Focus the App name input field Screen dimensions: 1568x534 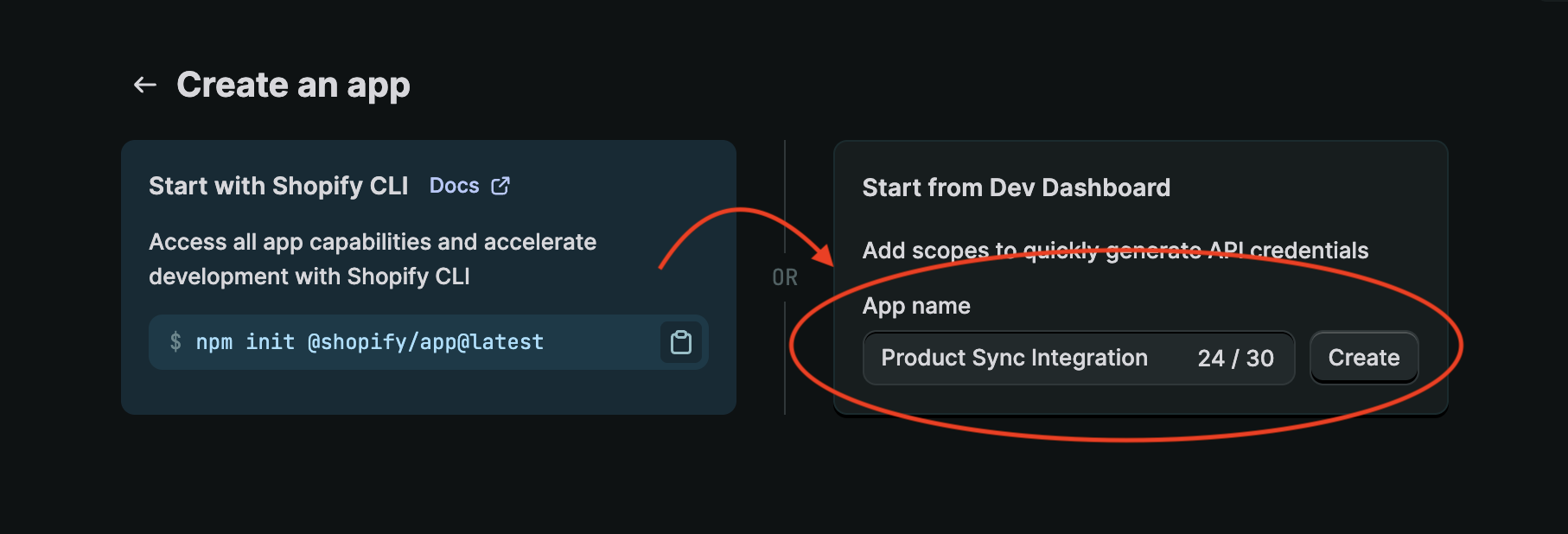(1079, 358)
